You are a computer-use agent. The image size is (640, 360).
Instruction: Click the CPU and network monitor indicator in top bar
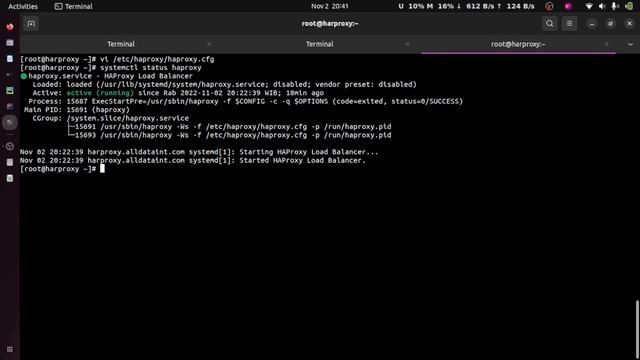(x=466, y=6)
